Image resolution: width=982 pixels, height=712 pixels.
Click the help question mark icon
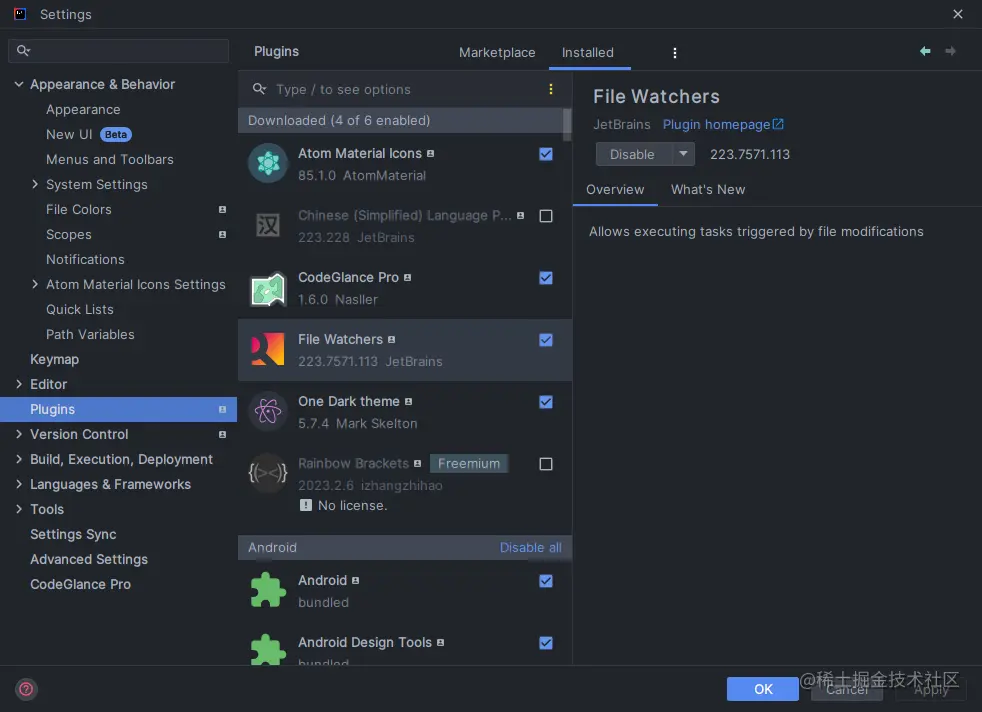click(26, 689)
